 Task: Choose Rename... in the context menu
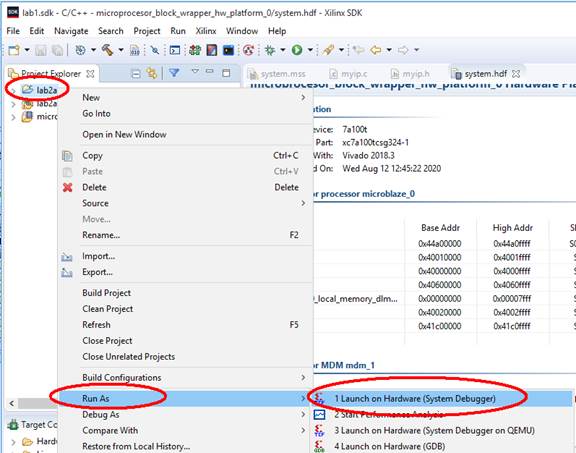point(185,235)
